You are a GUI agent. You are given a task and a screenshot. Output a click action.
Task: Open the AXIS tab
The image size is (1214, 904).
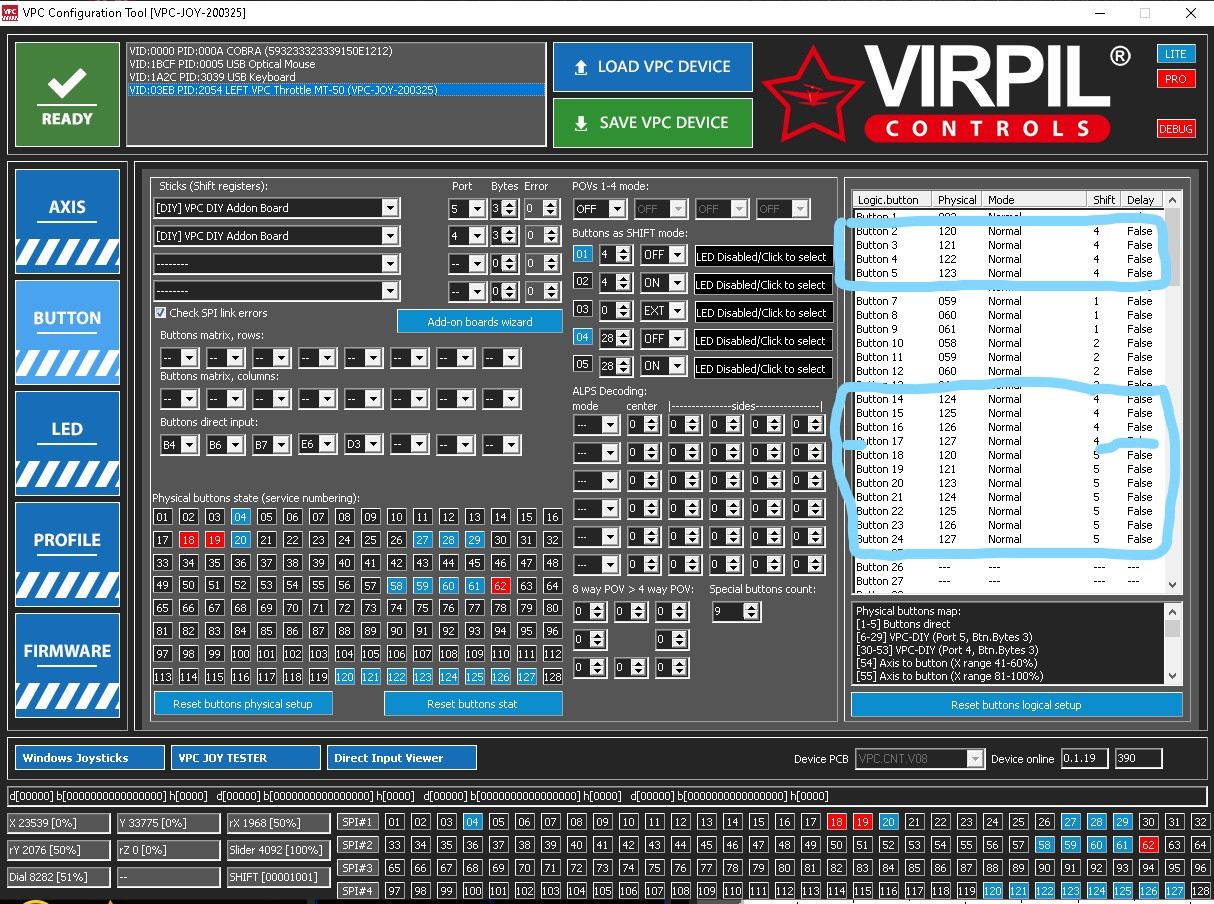pos(67,221)
